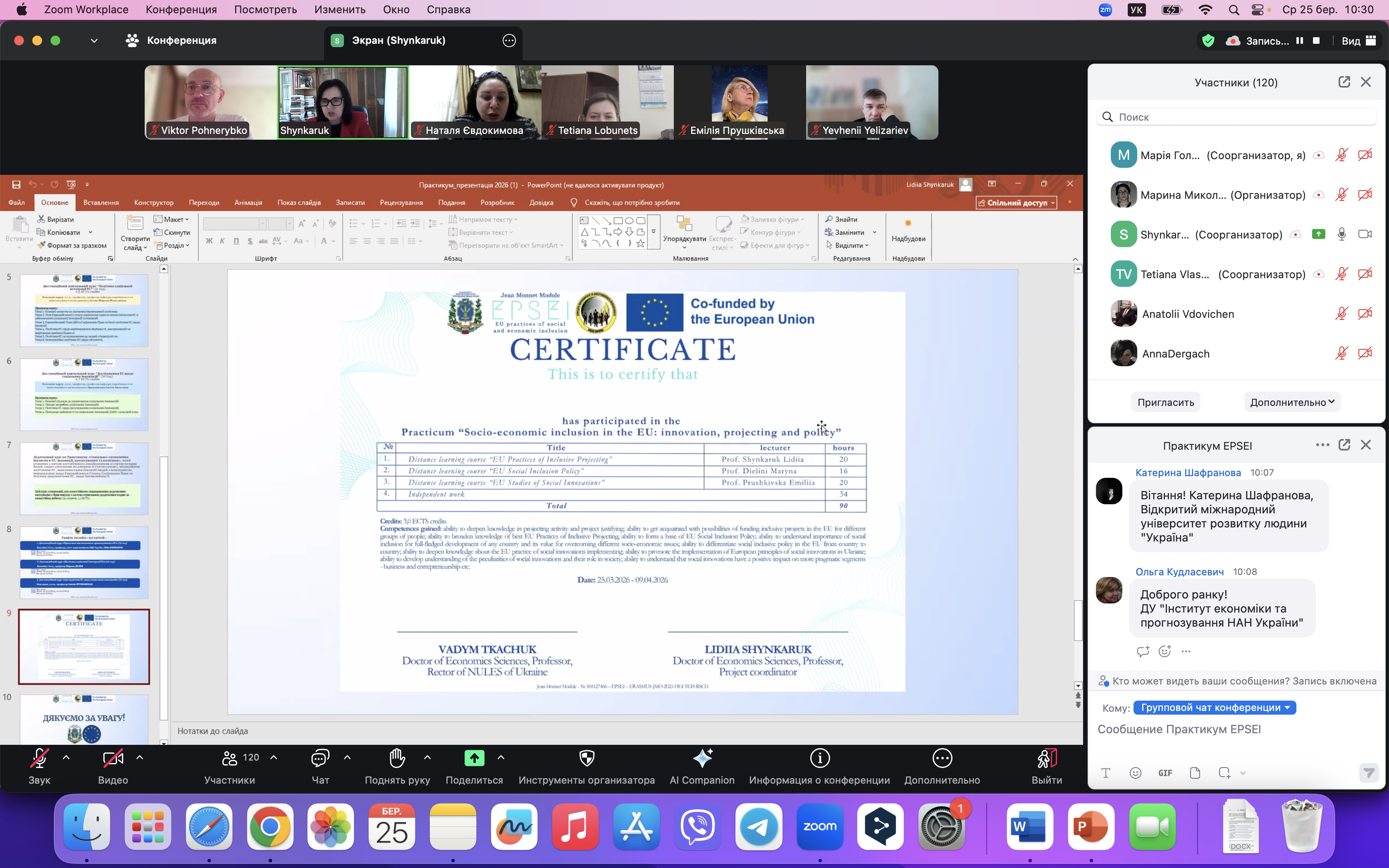Screen dimensions: 1389x868
Task: Open AI Companion in the toolbar
Action: pyautogui.click(x=702, y=759)
